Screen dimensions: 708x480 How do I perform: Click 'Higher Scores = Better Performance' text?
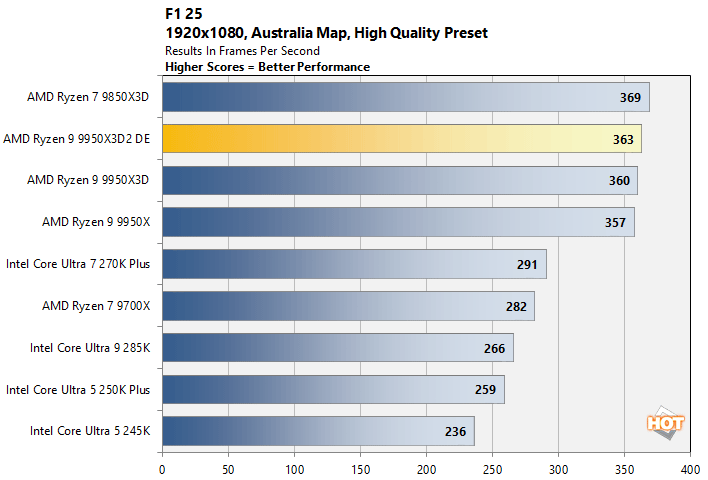pyautogui.click(x=267, y=67)
